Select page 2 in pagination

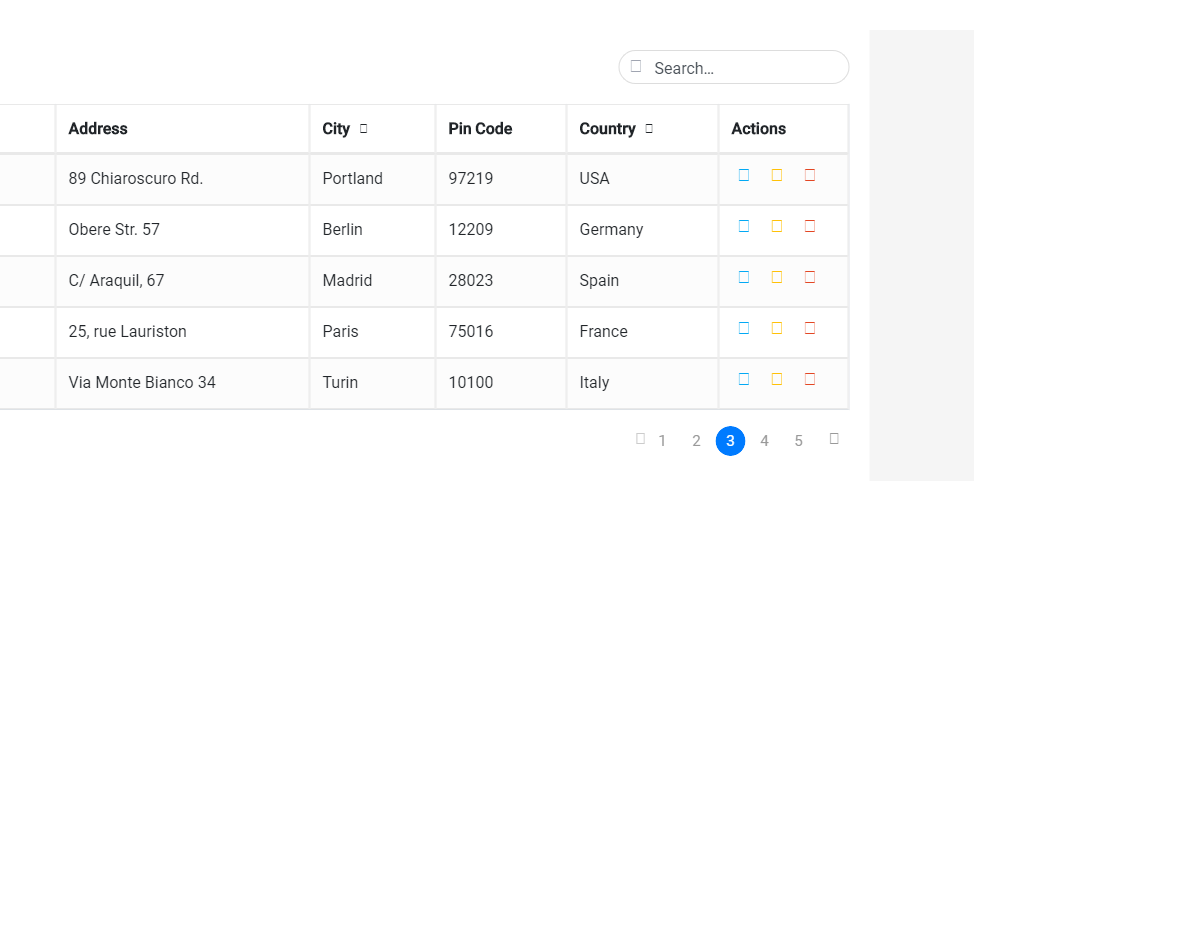[696, 440]
